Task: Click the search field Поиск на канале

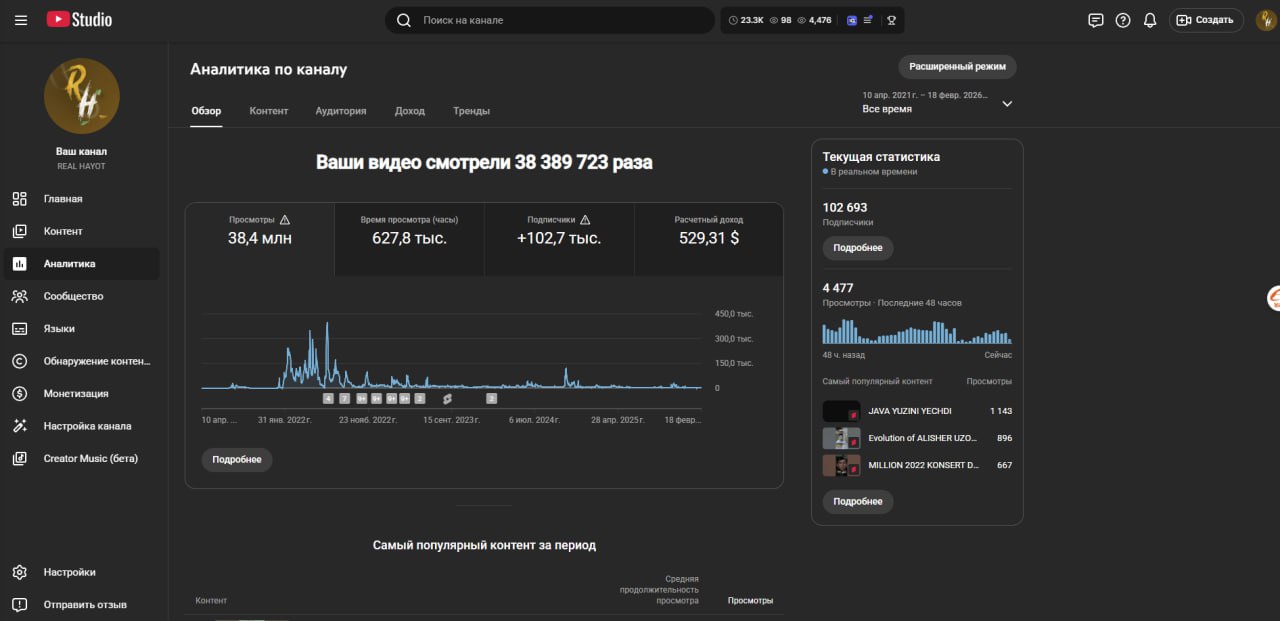Action: (x=560, y=20)
